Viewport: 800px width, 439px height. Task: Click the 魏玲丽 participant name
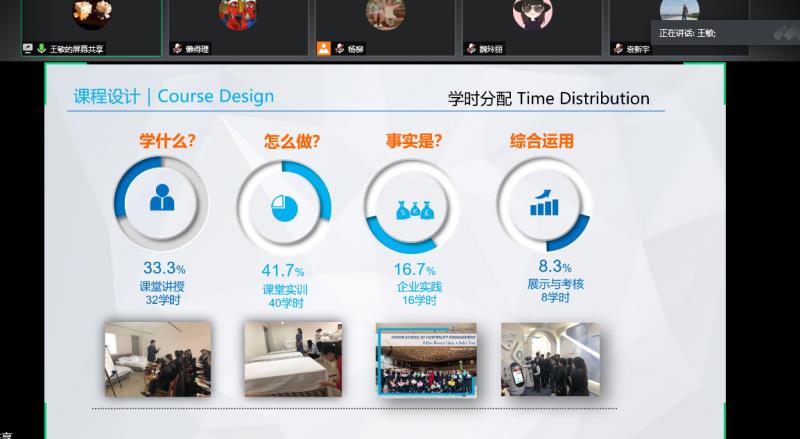click(x=491, y=49)
